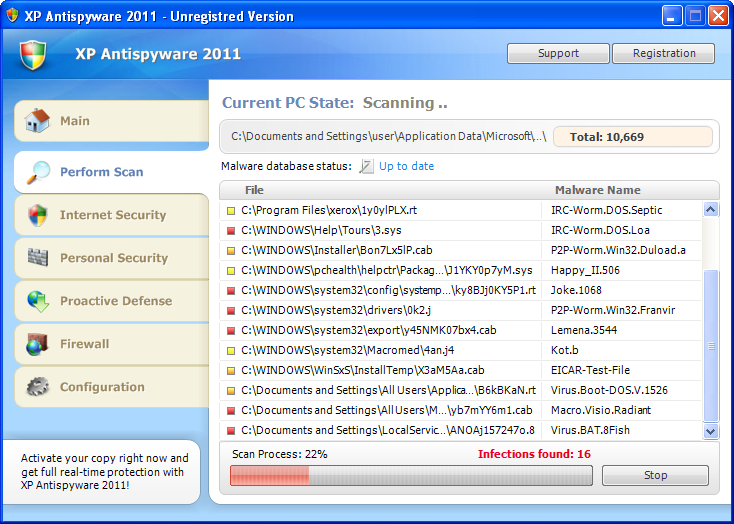Select the Perform Scan tab

[x=111, y=172]
